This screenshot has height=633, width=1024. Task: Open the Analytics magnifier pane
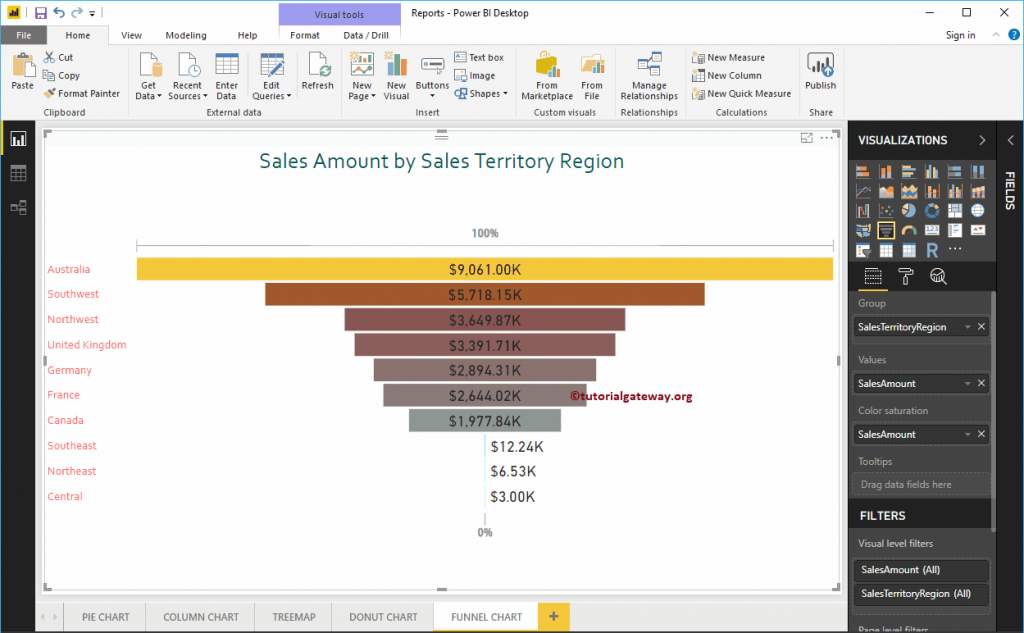point(938,276)
